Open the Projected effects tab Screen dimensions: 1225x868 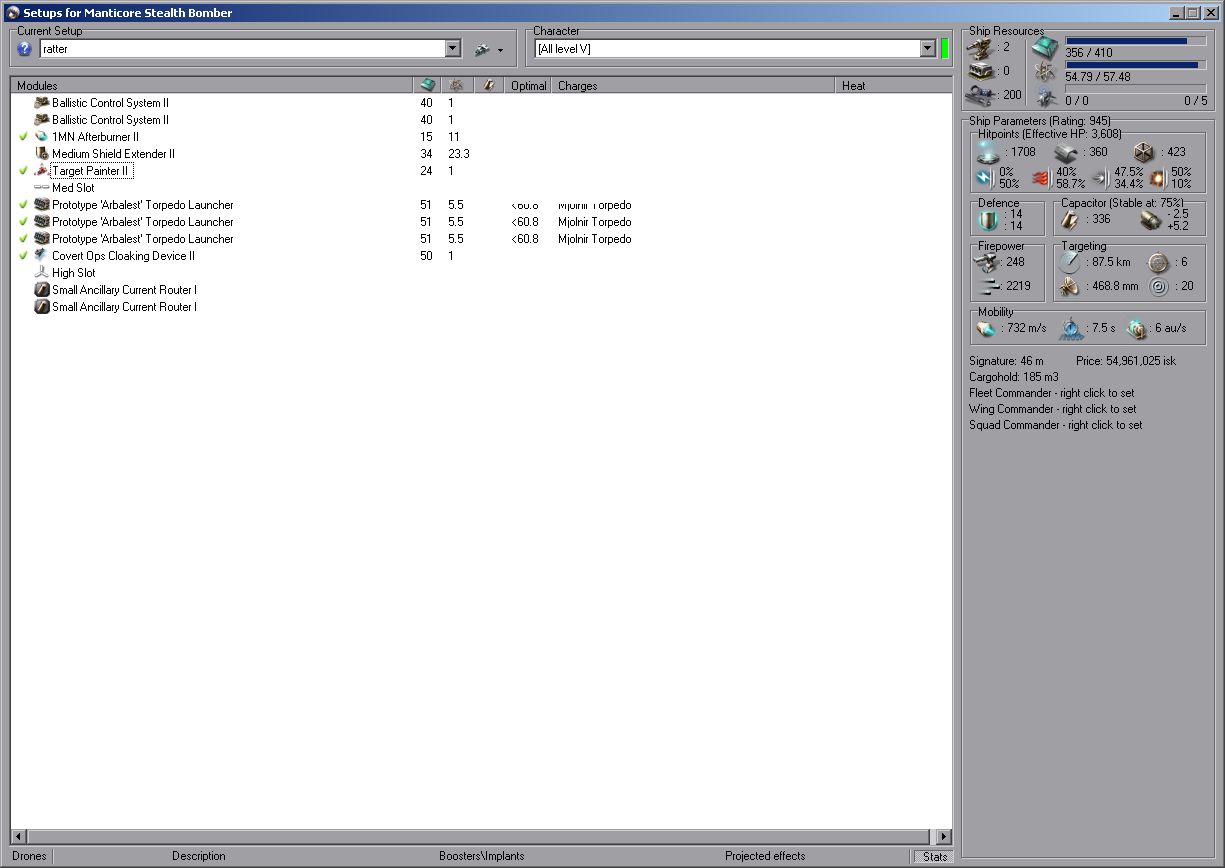coord(765,856)
